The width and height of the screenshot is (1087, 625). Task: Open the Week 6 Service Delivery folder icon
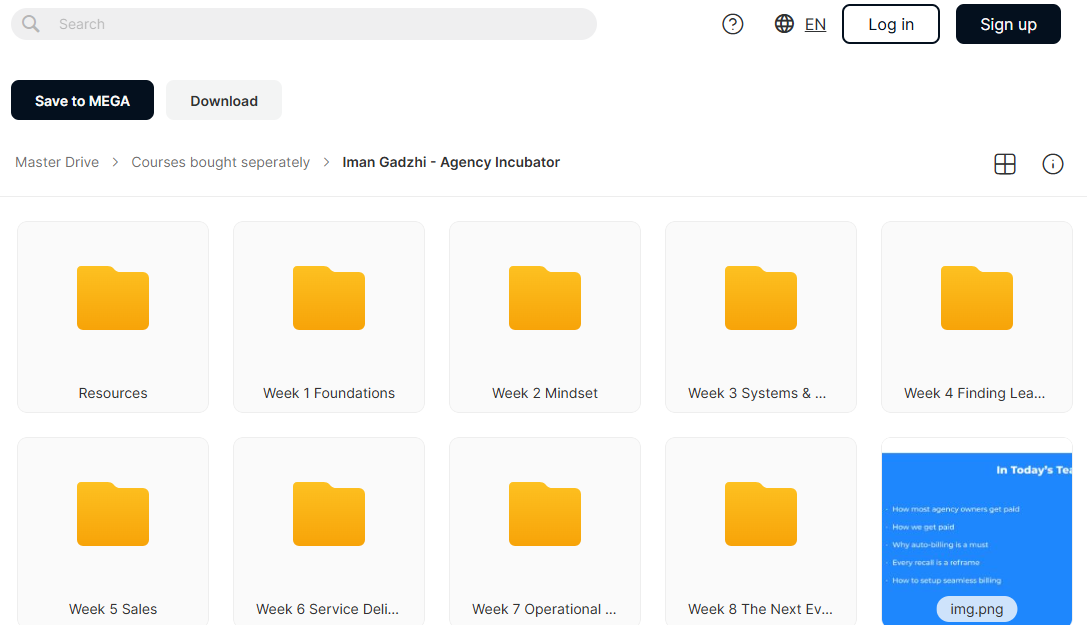click(329, 514)
